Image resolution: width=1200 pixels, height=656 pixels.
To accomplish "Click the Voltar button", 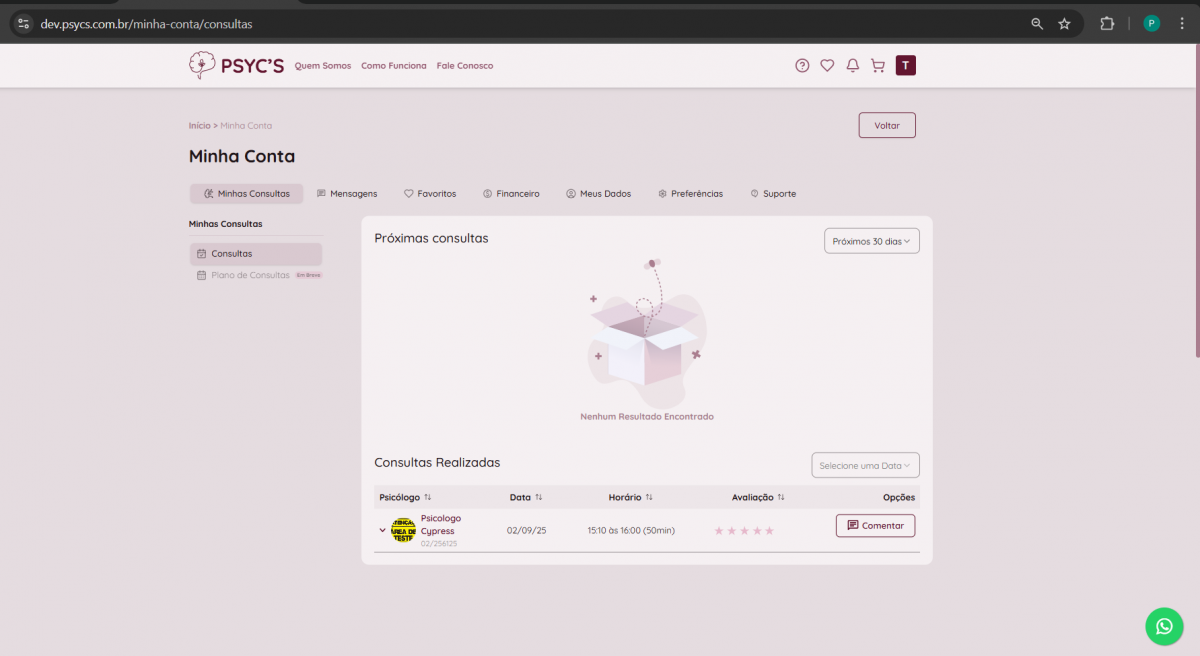I will pos(887,126).
